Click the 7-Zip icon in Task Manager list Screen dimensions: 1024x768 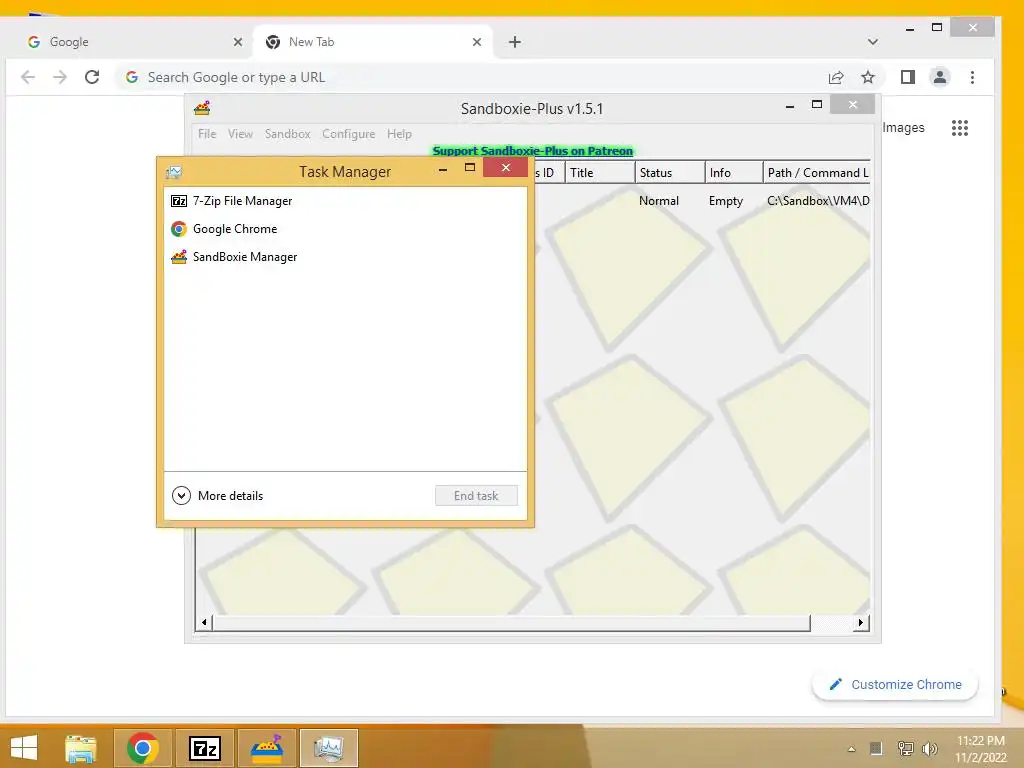click(179, 201)
